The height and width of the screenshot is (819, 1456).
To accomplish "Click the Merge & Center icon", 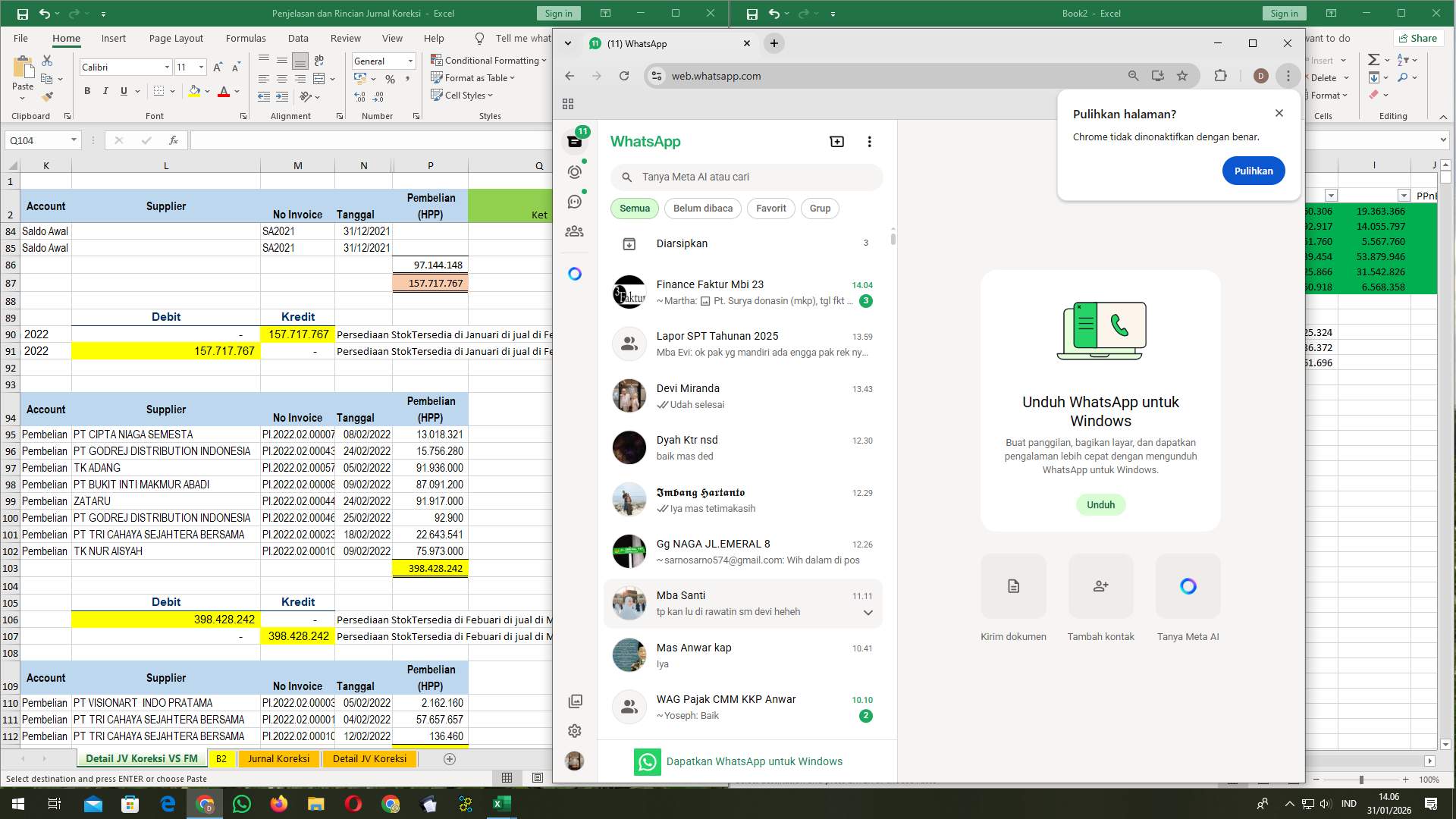I will tap(319, 79).
